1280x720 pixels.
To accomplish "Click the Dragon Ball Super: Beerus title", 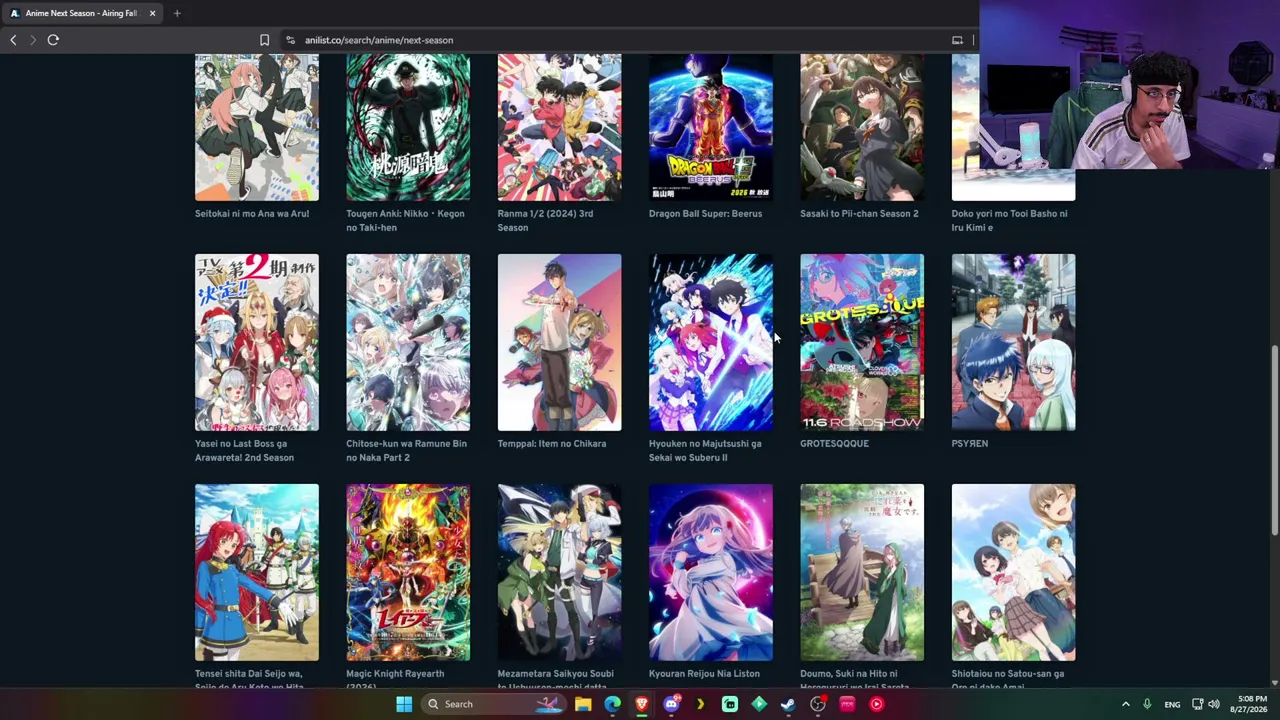I will (705, 213).
